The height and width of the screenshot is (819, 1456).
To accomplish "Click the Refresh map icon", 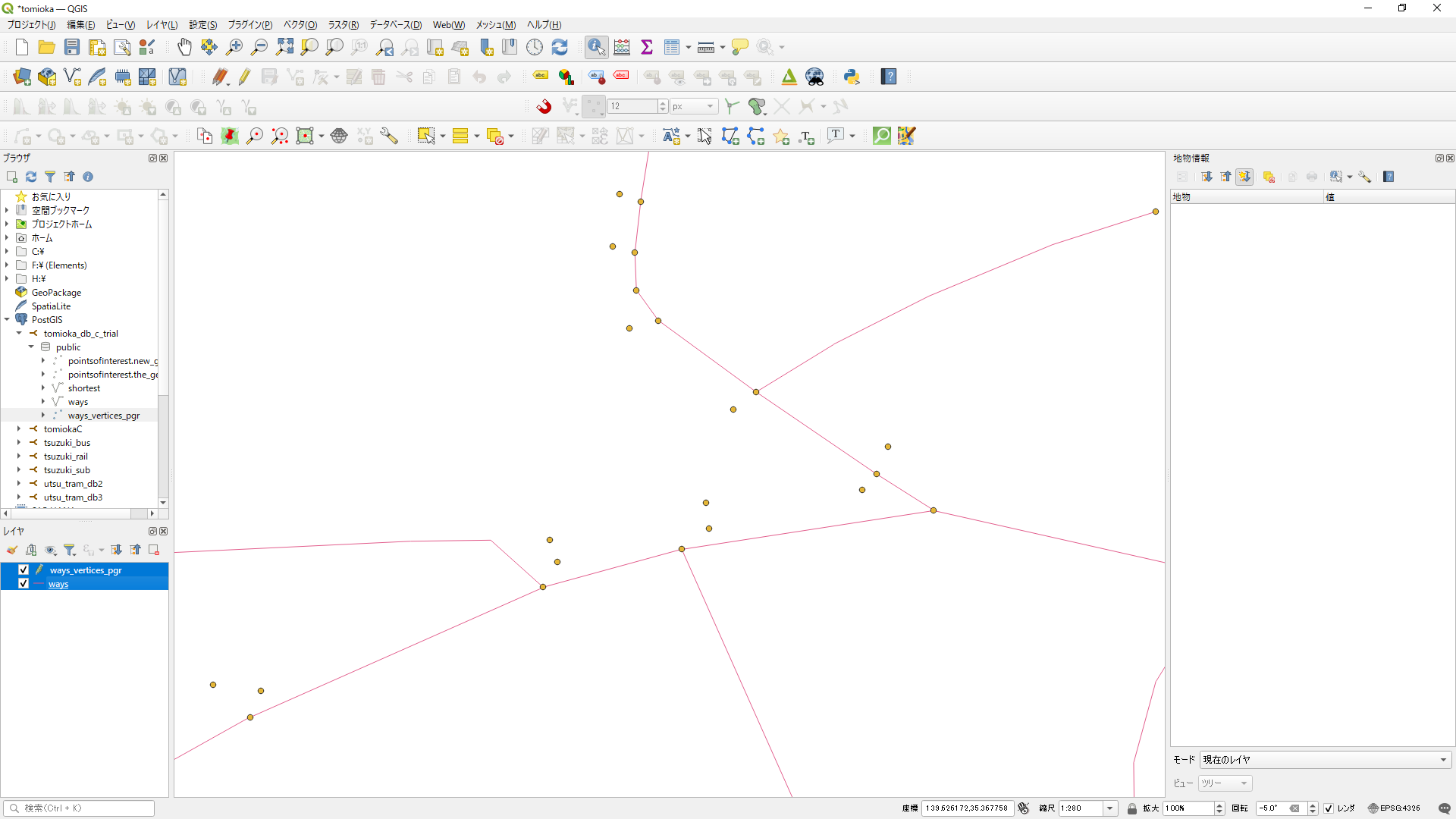I will pos(560,47).
